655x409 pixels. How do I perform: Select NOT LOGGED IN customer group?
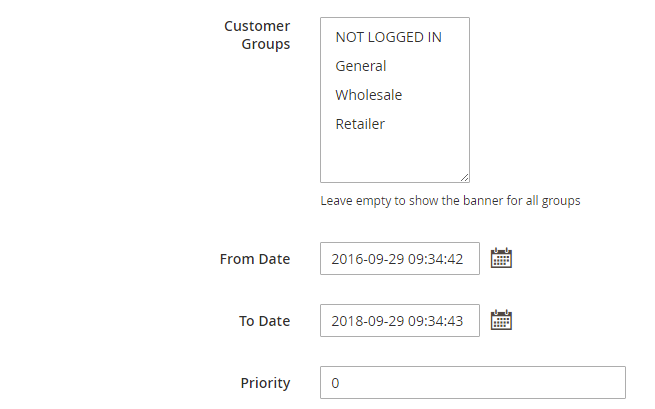[x=388, y=37]
